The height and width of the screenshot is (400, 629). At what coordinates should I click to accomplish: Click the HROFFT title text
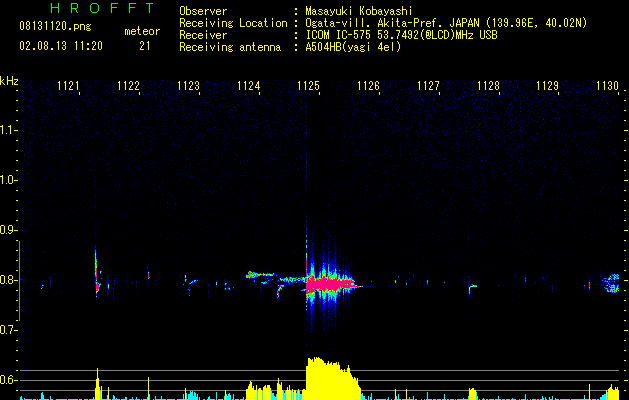coord(103,8)
